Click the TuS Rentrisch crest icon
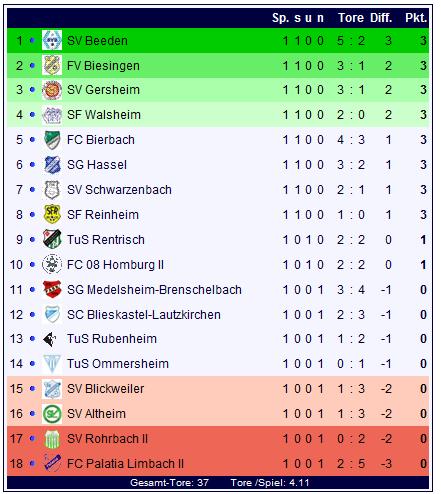The width and height of the screenshot is (441, 494). click(x=52, y=239)
